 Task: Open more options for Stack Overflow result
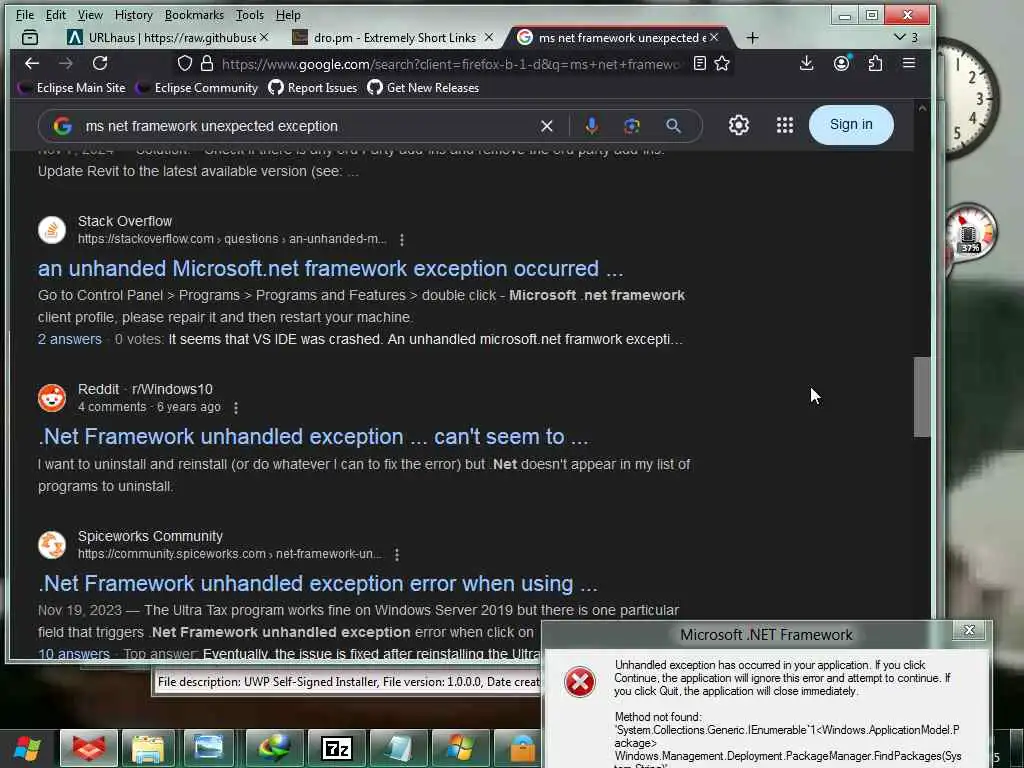coord(402,240)
